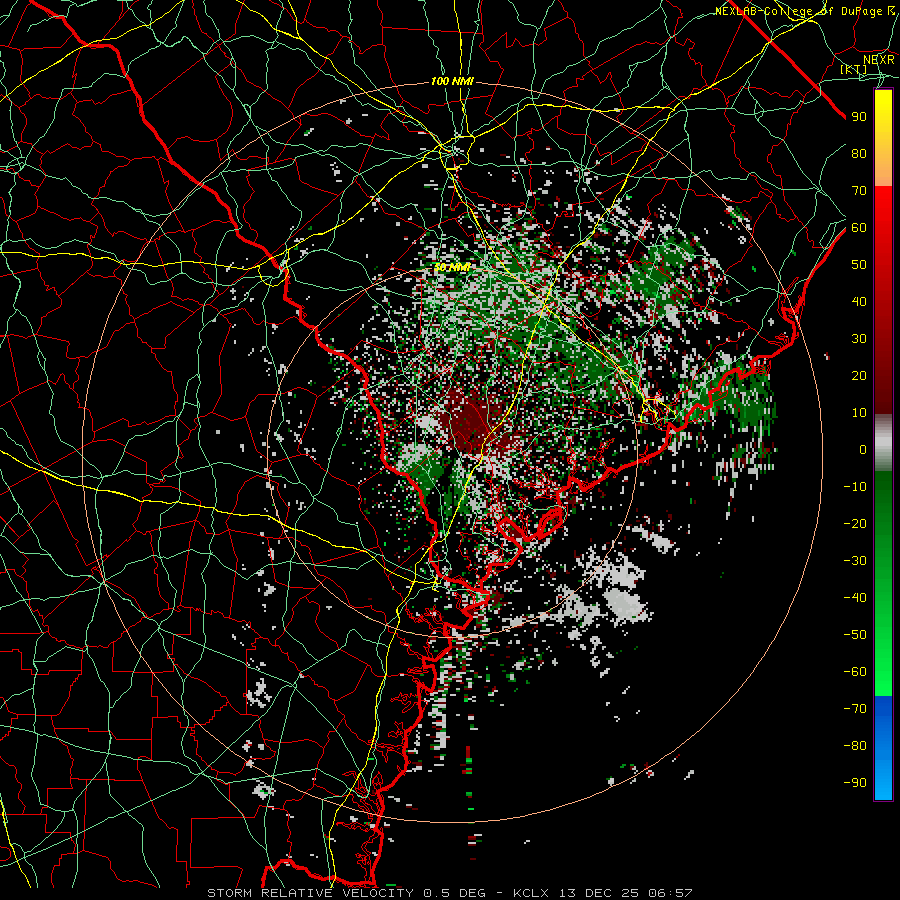Click the 0 value on velocity scale
Screen dimensions: 900x900
point(863,450)
